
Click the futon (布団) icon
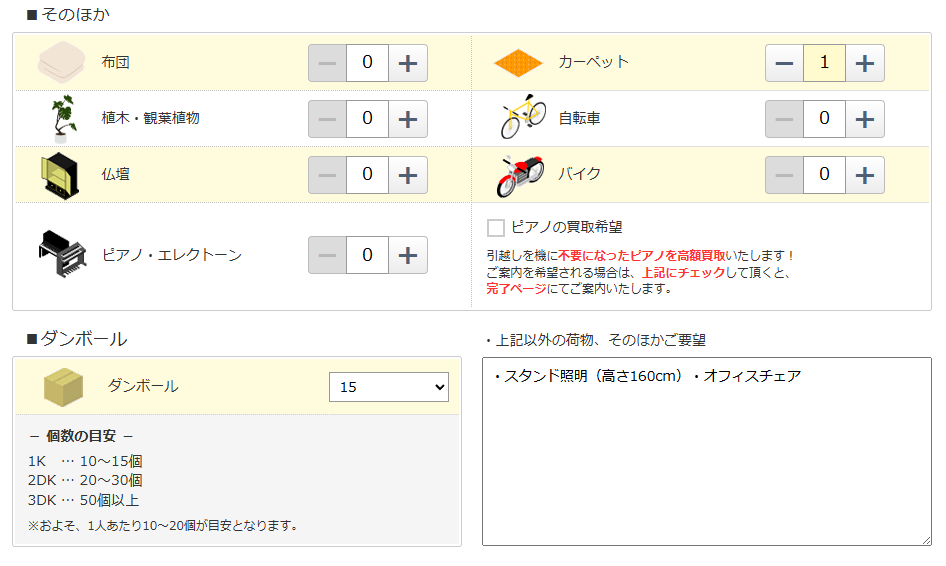click(x=64, y=63)
